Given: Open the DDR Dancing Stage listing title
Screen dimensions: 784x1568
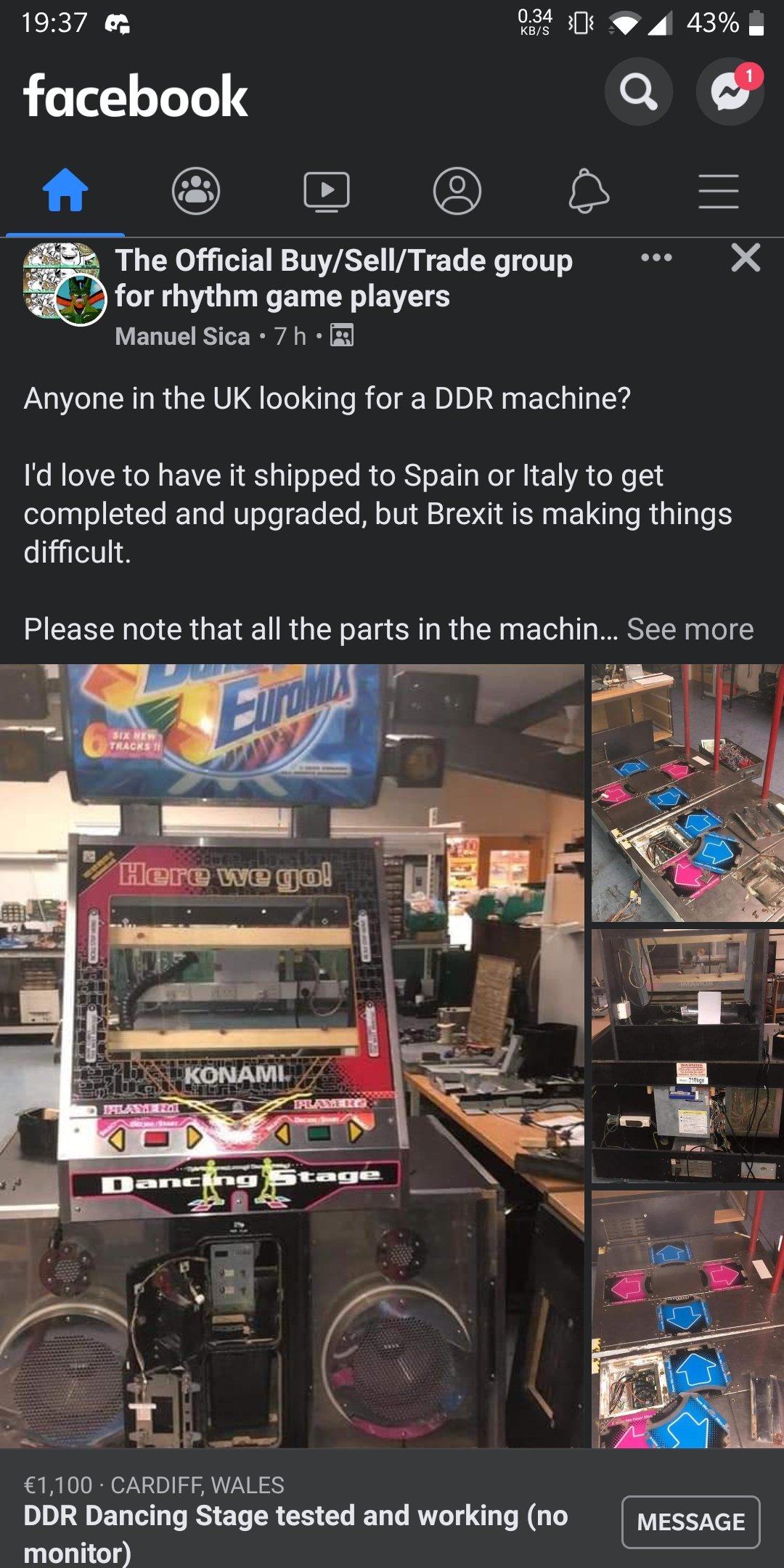Looking at the screenshot, I should click(295, 1534).
